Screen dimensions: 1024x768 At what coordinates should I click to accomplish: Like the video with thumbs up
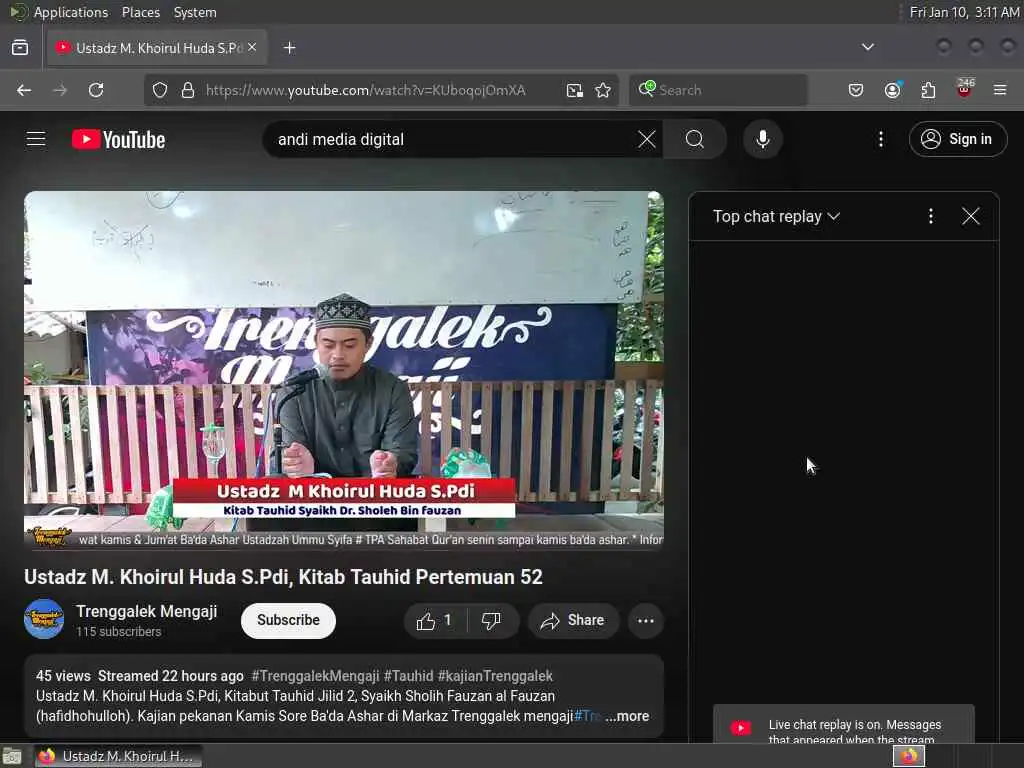(x=435, y=620)
